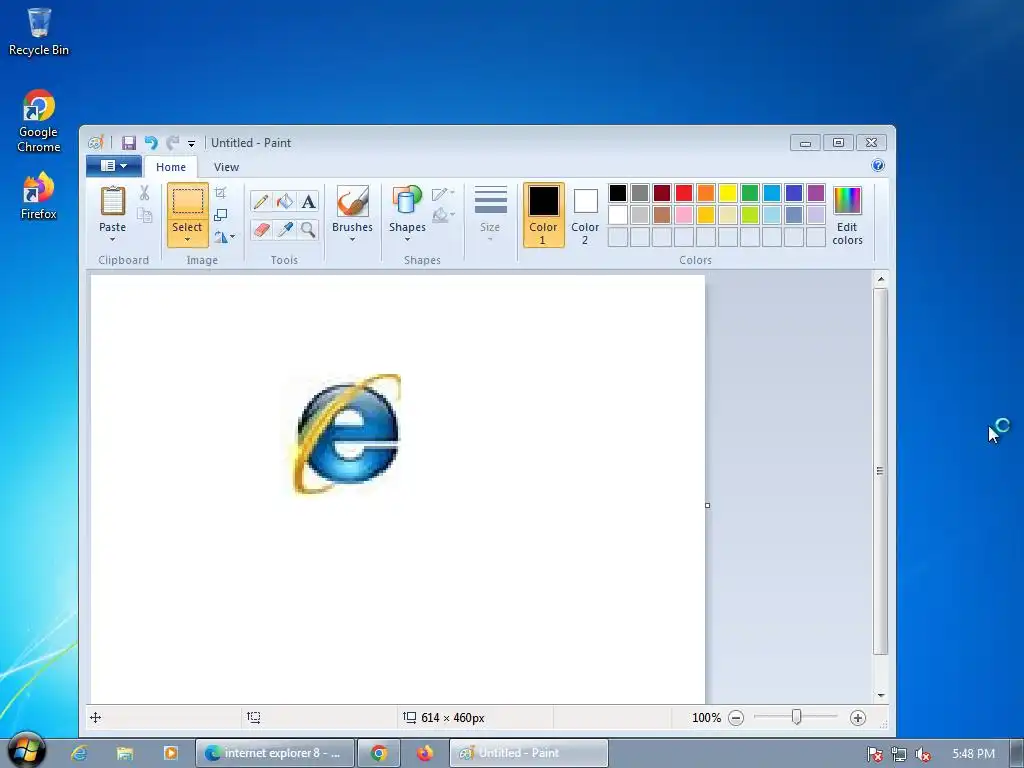
Task: Select the Text tool
Action: click(x=308, y=201)
